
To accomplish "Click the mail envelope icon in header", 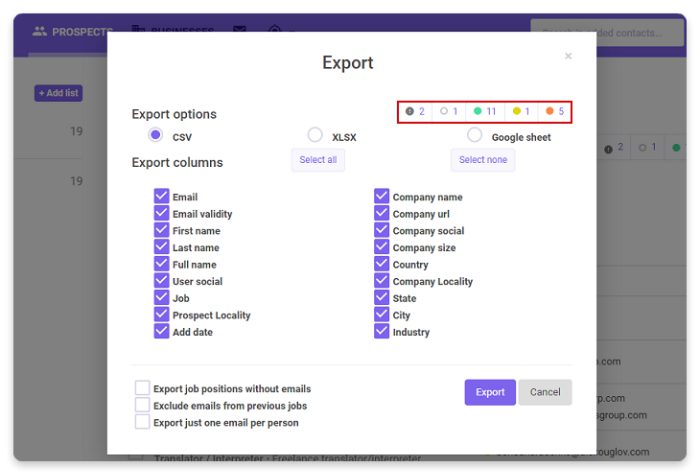I will [239, 31].
